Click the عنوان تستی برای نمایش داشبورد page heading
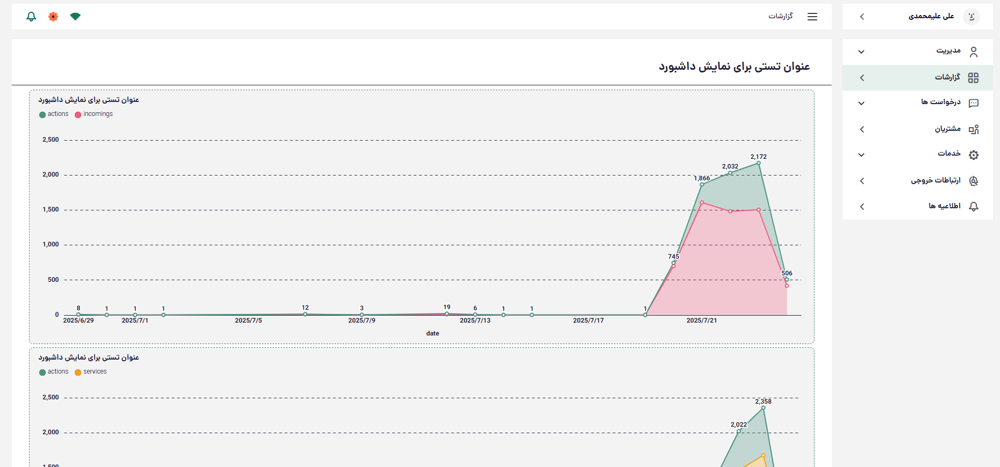 [x=734, y=66]
